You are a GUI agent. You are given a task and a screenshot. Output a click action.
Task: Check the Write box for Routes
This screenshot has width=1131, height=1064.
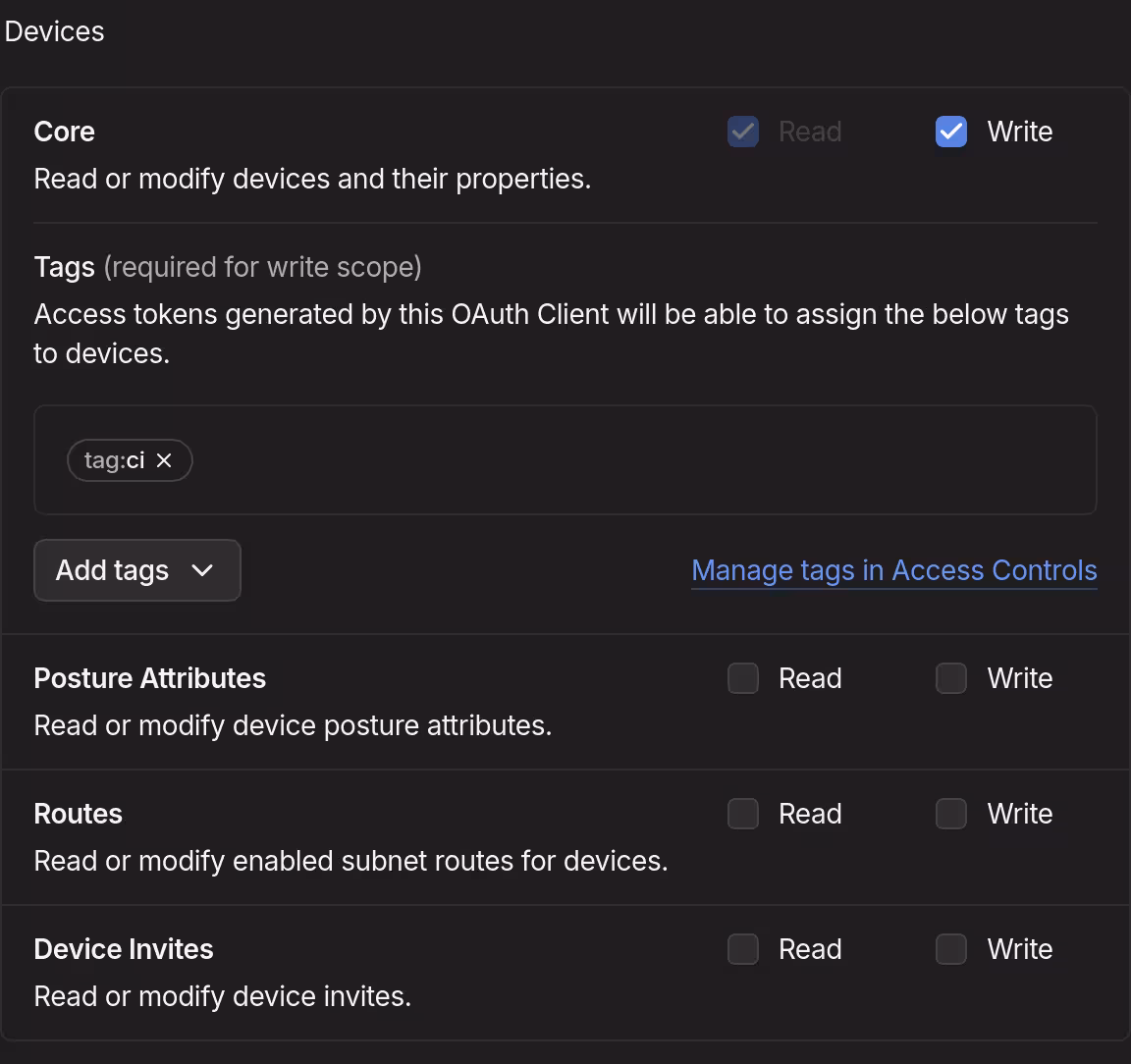pyautogui.click(x=950, y=813)
